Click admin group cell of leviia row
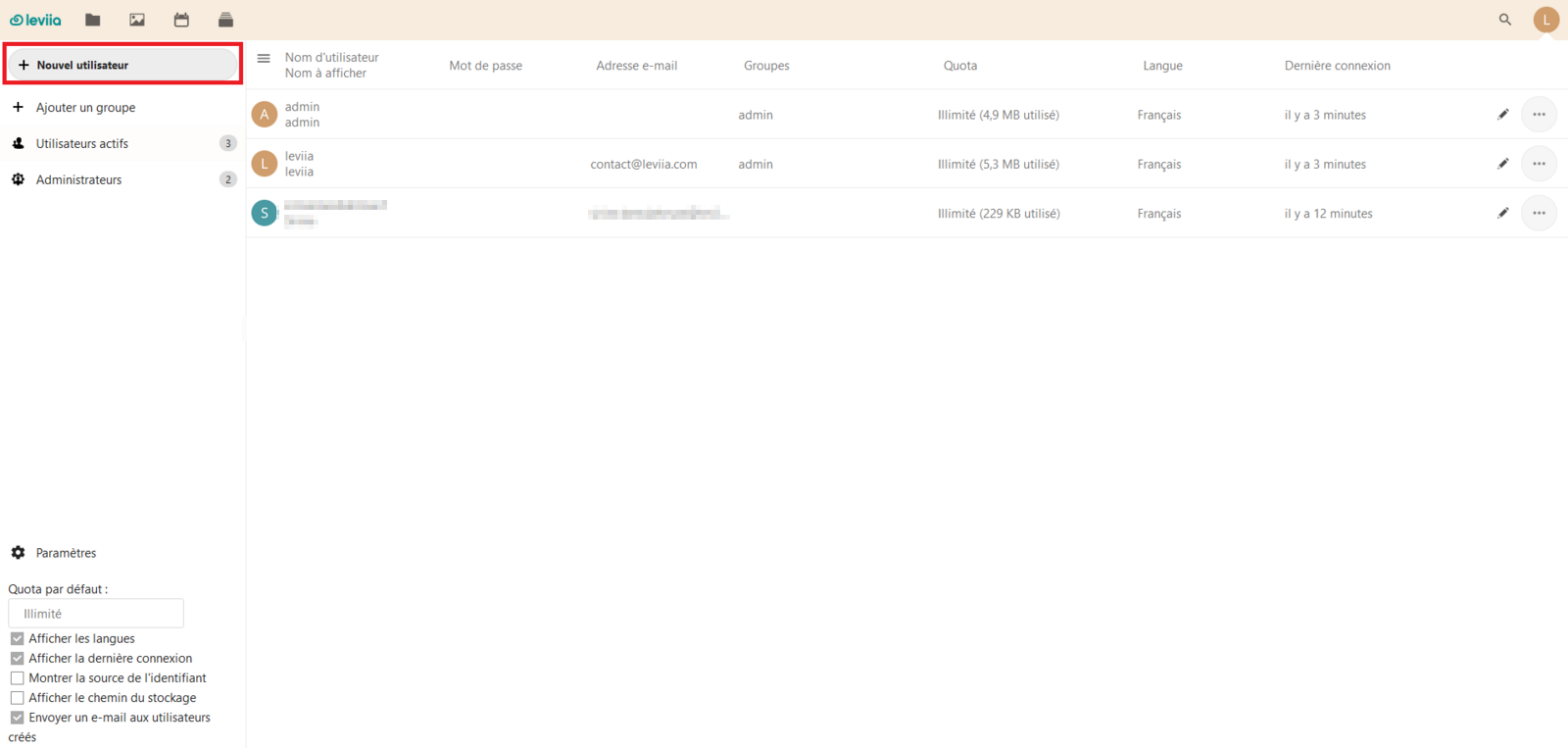 click(x=756, y=165)
